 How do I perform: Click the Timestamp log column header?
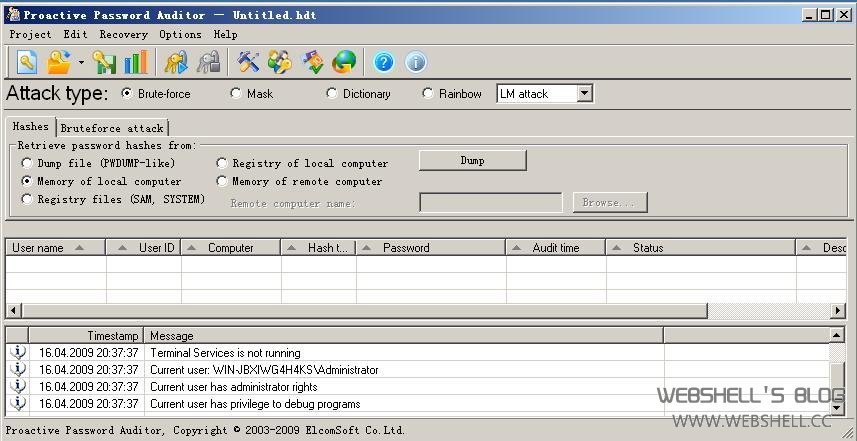click(86, 335)
